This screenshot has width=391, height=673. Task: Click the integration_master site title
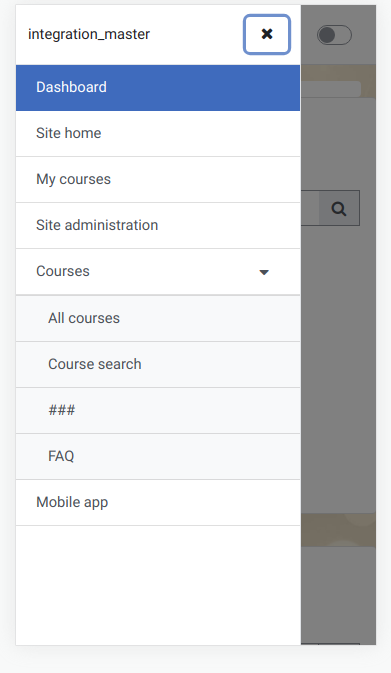point(89,34)
